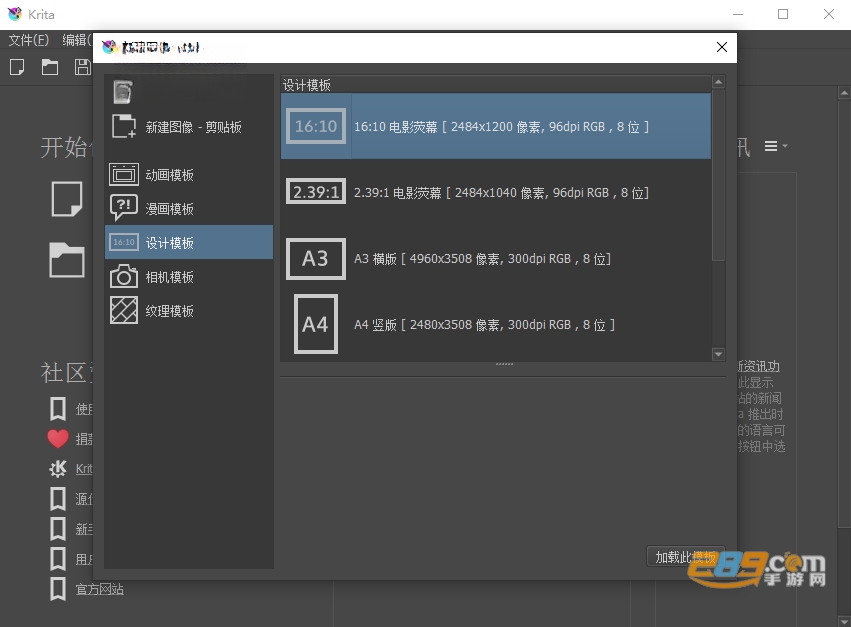Select 新建图像 - 剪贴板 option
The width and height of the screenshot is (851, 627).
pyautogui.click(x=189, y=127)
